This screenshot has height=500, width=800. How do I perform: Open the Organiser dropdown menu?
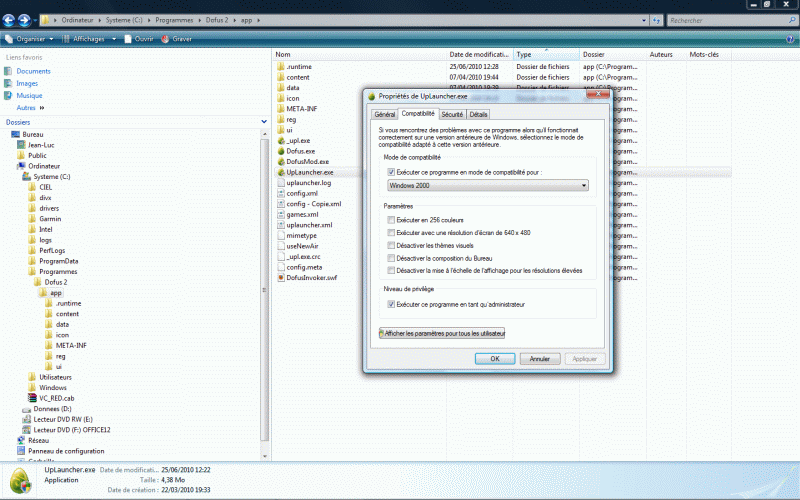click(29, 39)
